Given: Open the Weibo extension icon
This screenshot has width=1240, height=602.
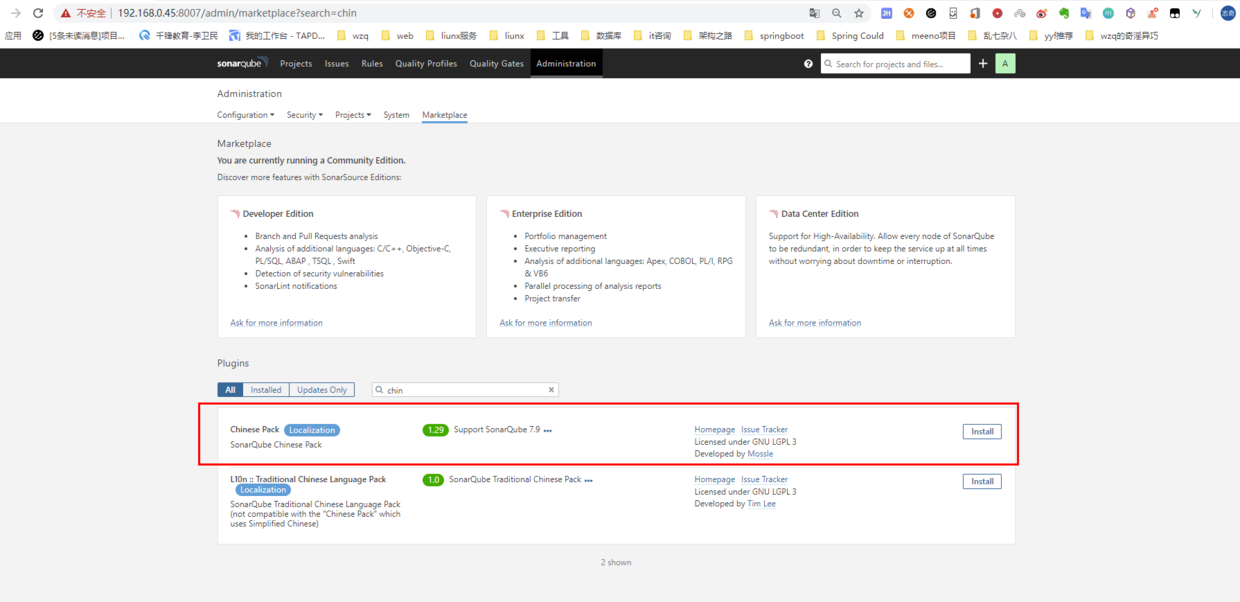Looking at the screenshot, I should pyautogui.click(x=1042, y=13).
